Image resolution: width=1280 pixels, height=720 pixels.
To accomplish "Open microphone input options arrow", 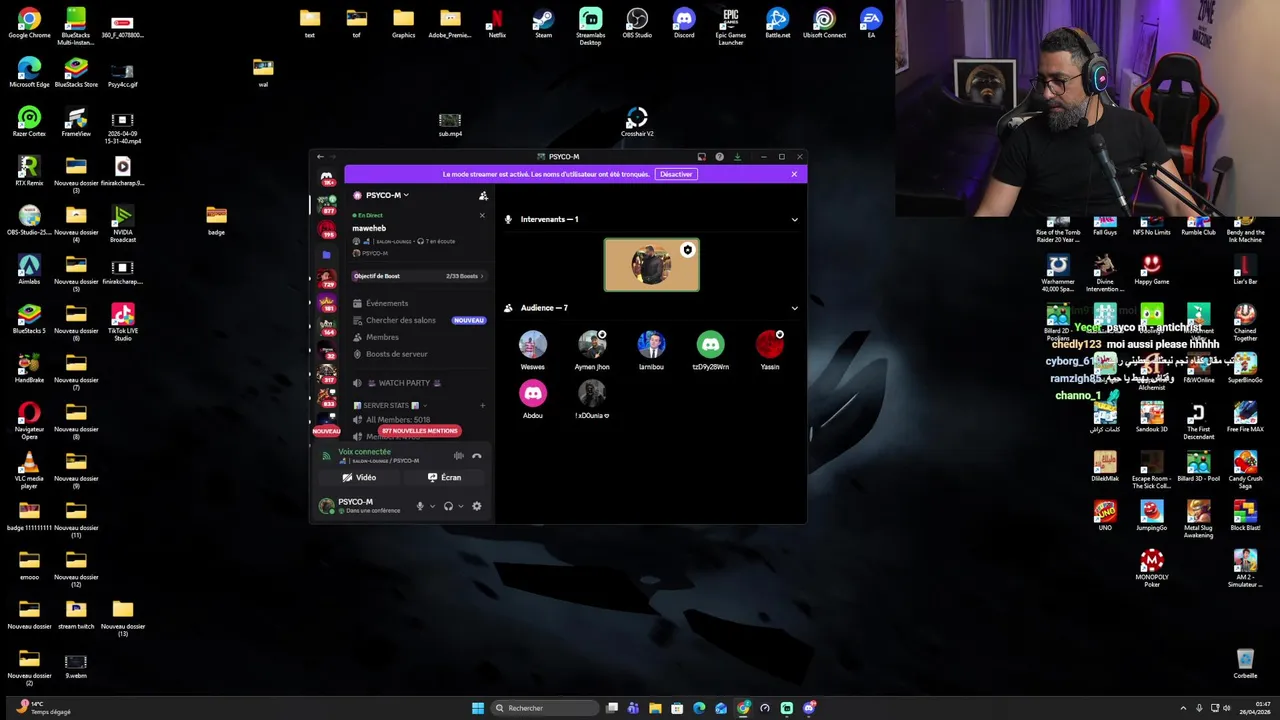I will pyautogui.click(x=432, y=506).
